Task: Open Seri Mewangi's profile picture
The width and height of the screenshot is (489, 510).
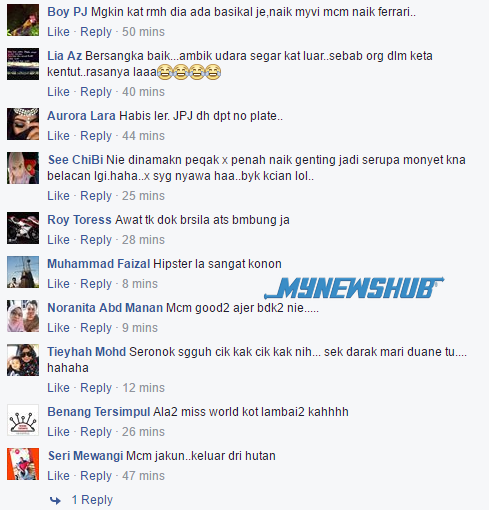Action: pos(23,464)
